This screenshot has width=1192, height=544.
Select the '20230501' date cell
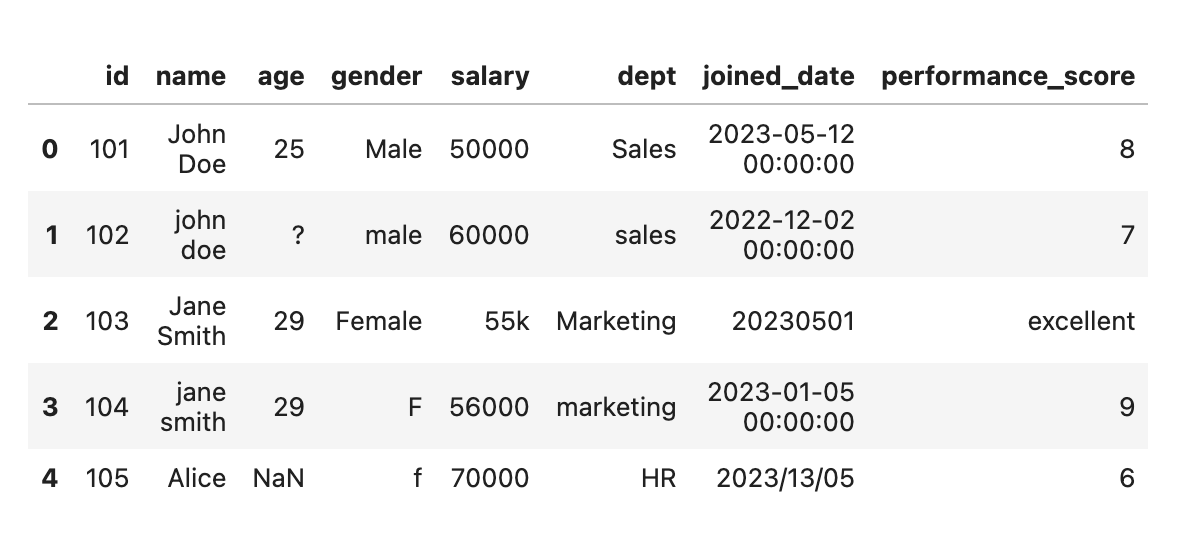pos(793,321)
